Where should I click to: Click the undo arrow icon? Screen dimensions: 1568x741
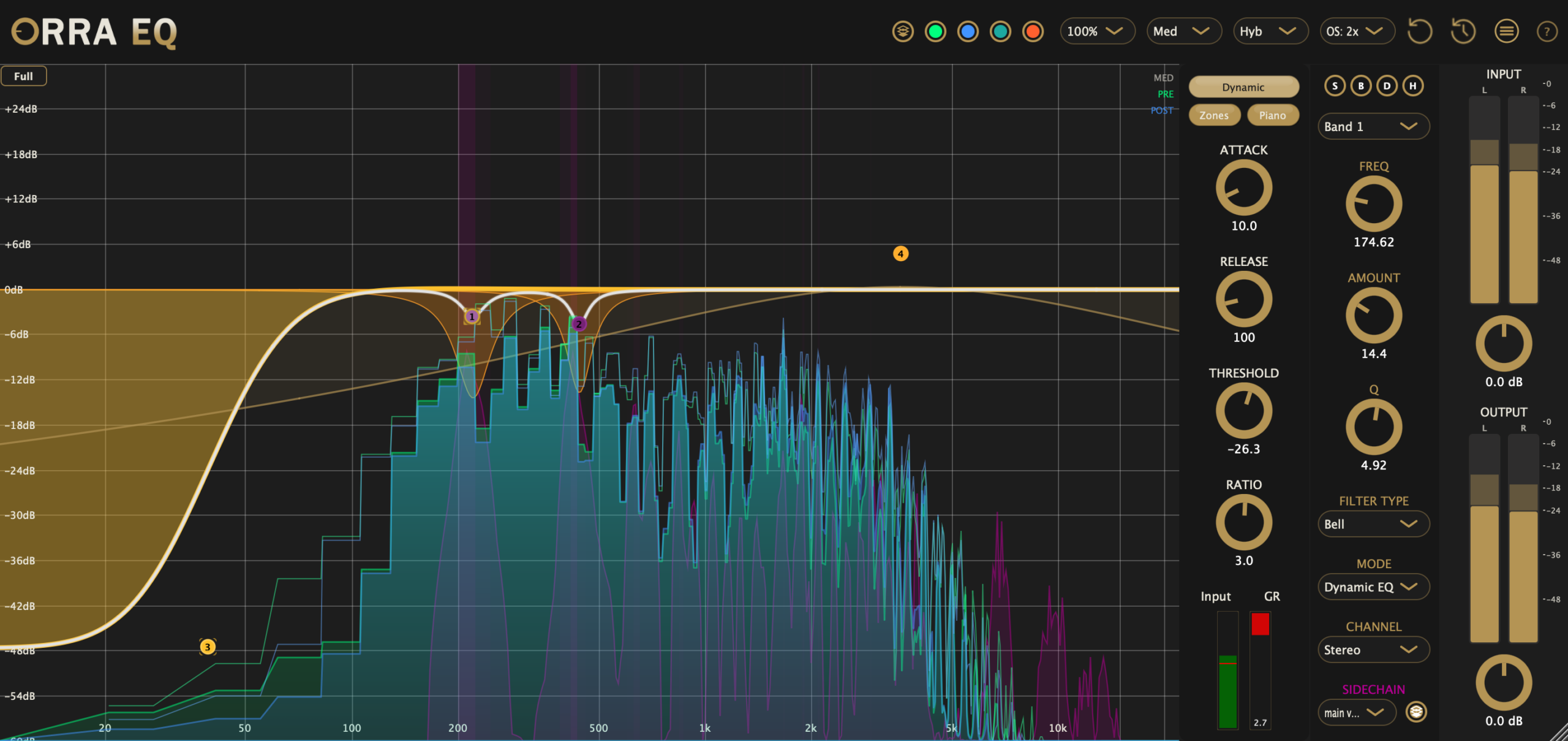pos(1419,31)
